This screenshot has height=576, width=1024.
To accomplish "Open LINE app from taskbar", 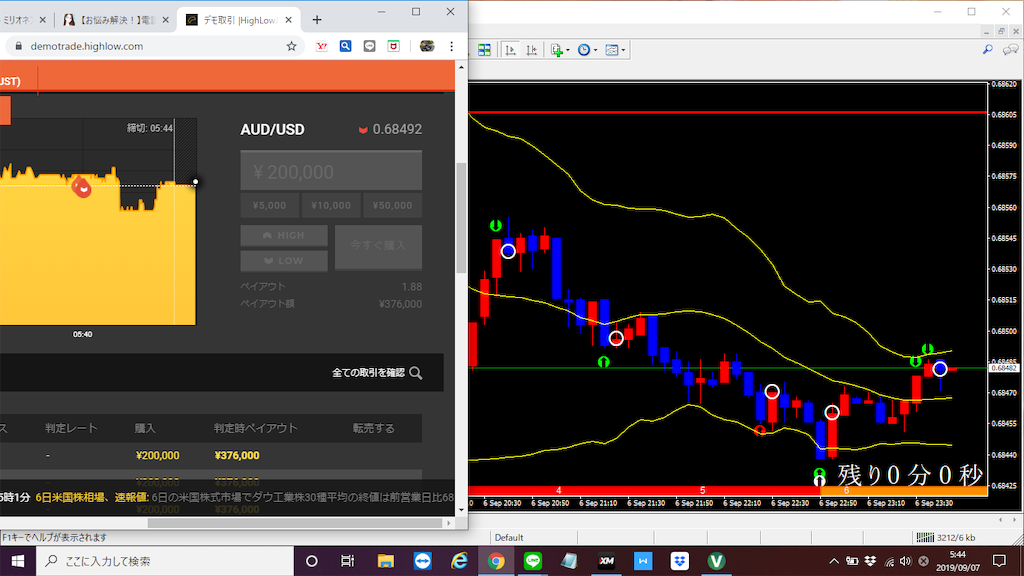I will click(533, 561).
